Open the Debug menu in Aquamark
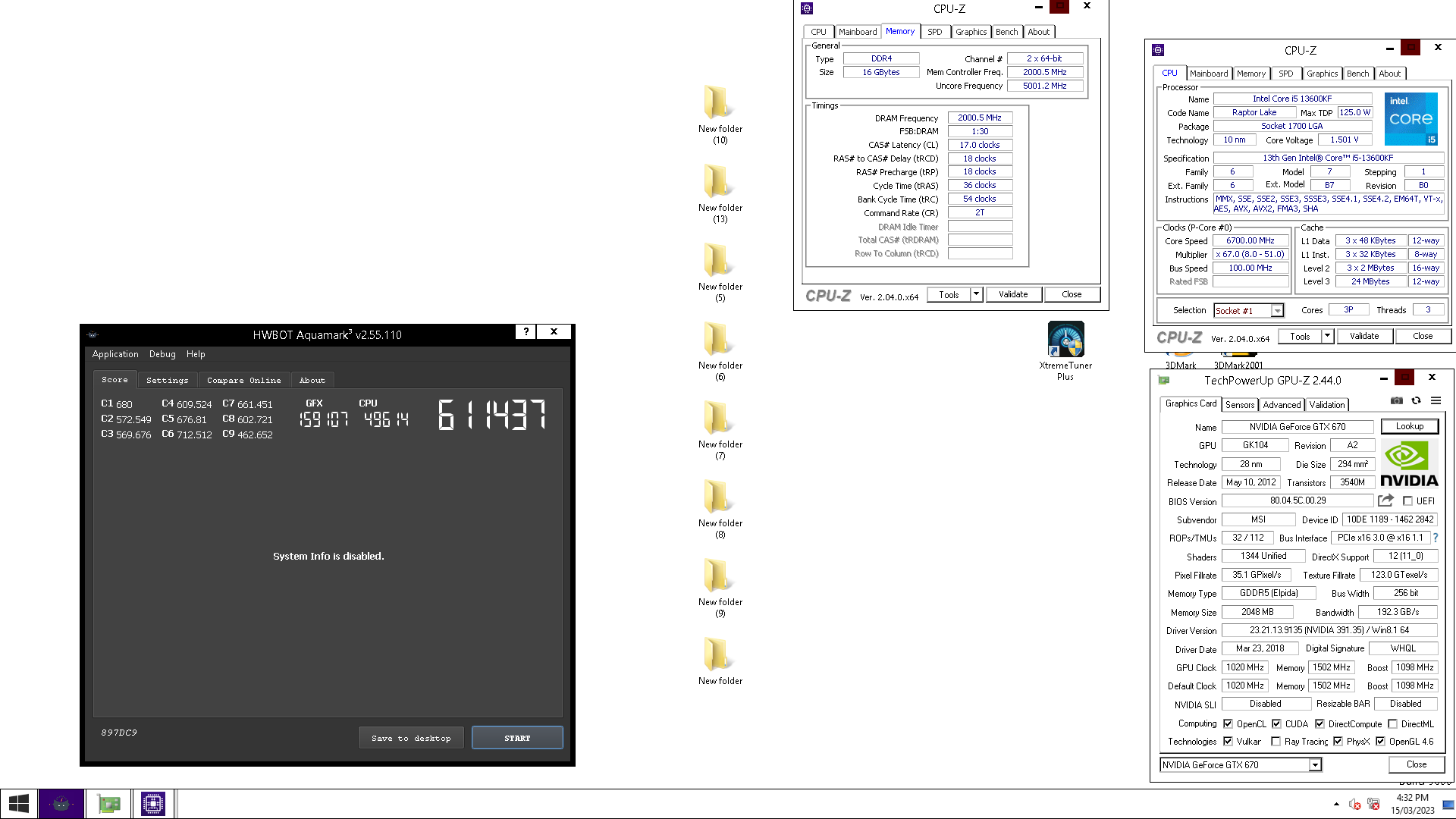 [x=162, y=354]
